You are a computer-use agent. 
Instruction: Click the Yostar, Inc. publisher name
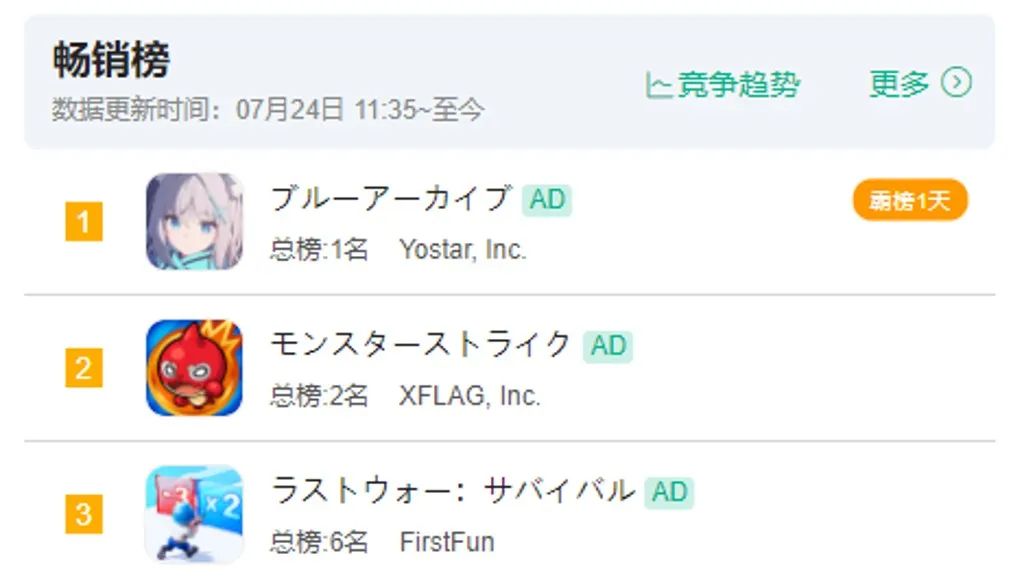coord(463,250)
